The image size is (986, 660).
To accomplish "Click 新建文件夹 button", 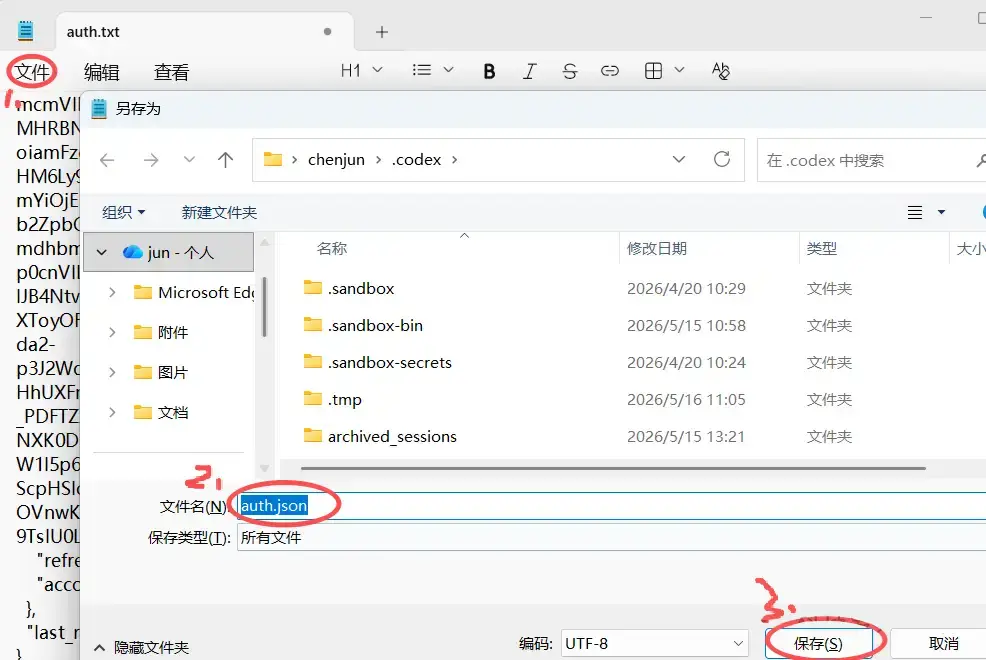I will pos(219,212).
